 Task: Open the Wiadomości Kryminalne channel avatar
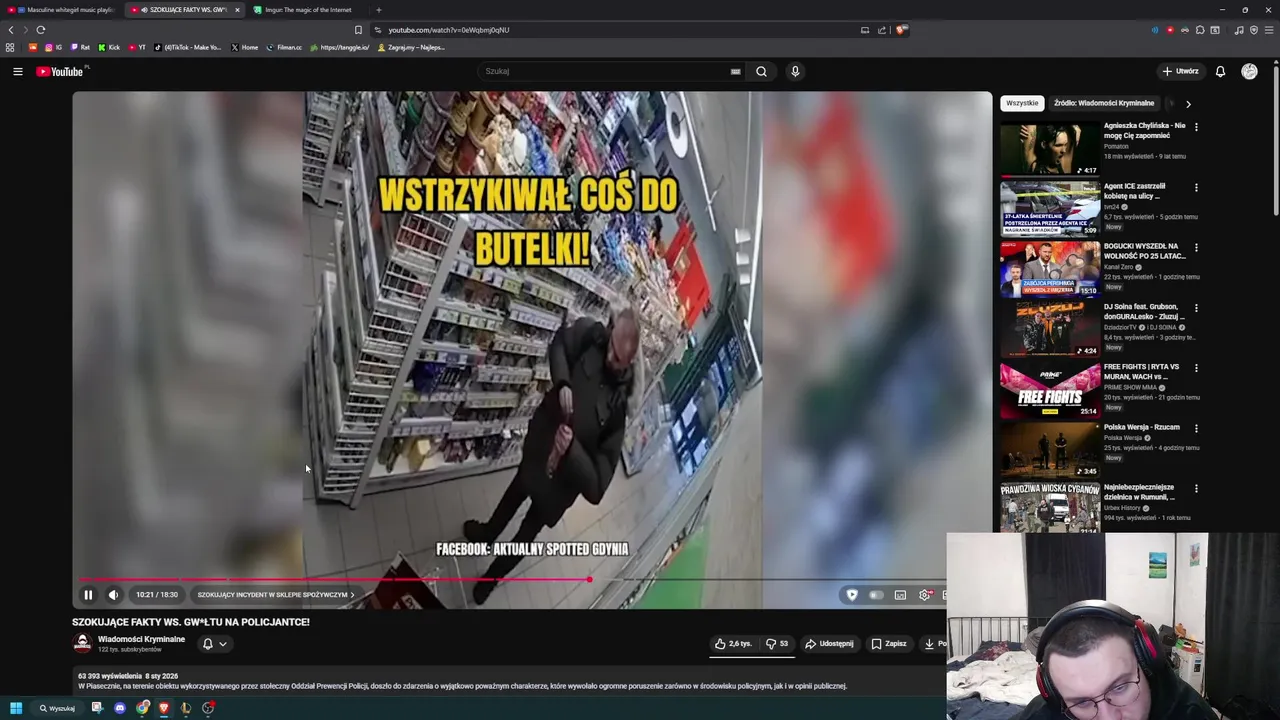(x=82, y=644)
